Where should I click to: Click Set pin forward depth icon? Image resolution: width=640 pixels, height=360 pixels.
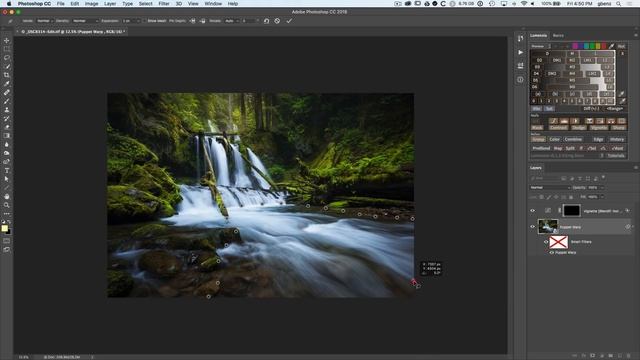[x=193, y=20]
